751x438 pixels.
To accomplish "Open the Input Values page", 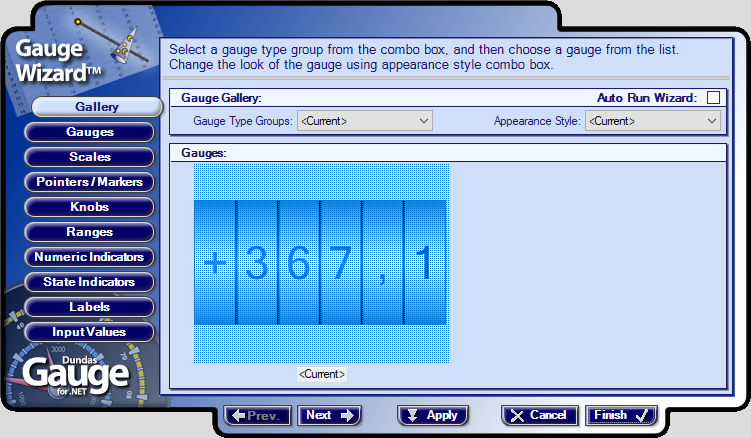I will pos(89,332).
